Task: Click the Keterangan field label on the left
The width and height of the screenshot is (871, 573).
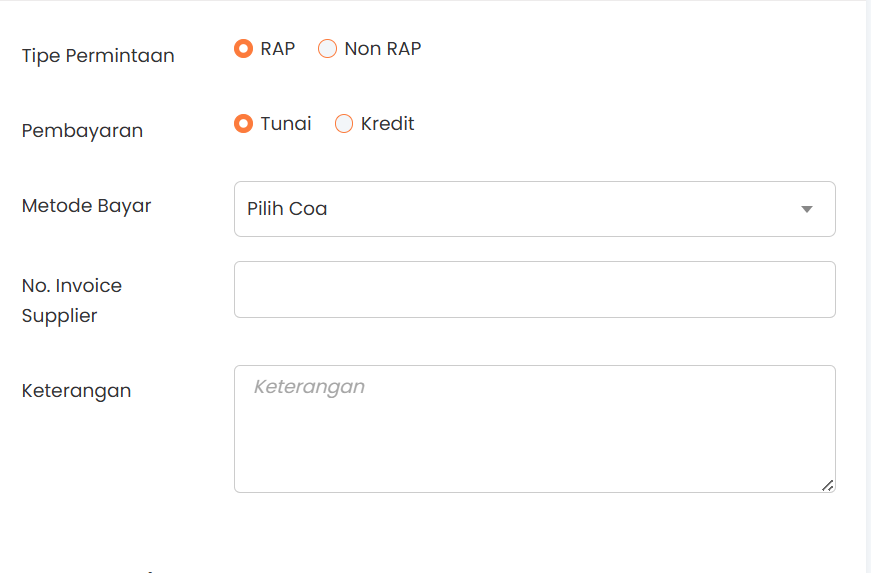Action: (x=76, y=391)
